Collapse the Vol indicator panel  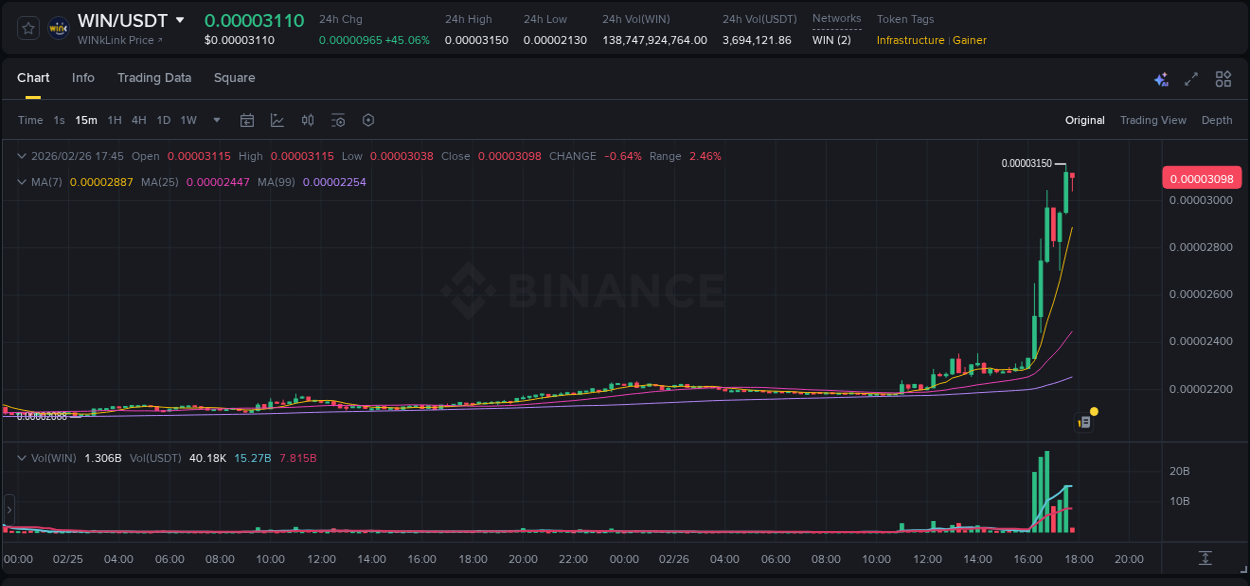pos(20,458)
